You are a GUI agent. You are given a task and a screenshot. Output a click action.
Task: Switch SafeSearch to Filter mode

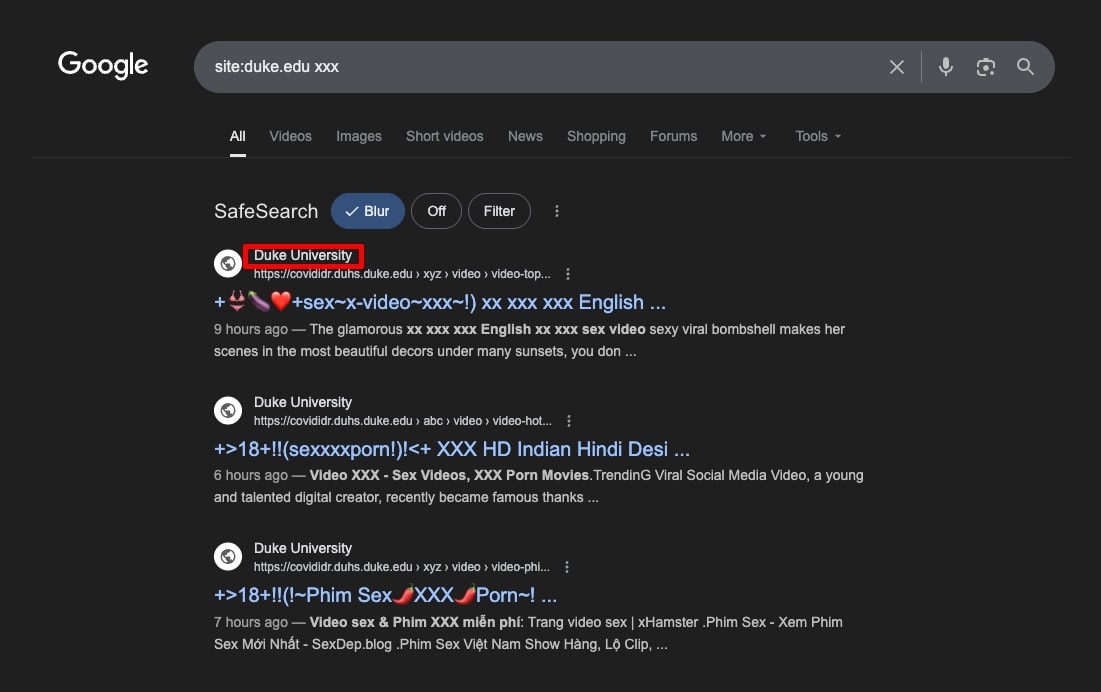tap(499, 211)
